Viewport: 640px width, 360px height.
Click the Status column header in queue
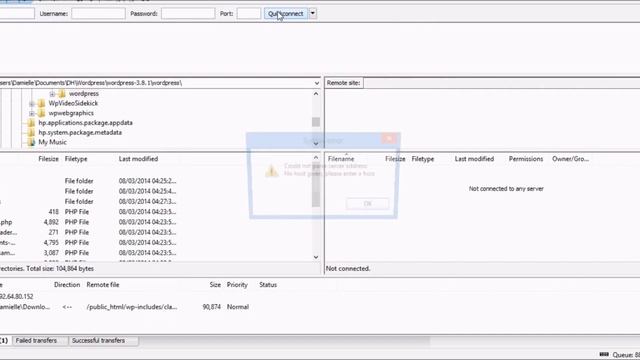pyautogui.click(x=268, y=285)
